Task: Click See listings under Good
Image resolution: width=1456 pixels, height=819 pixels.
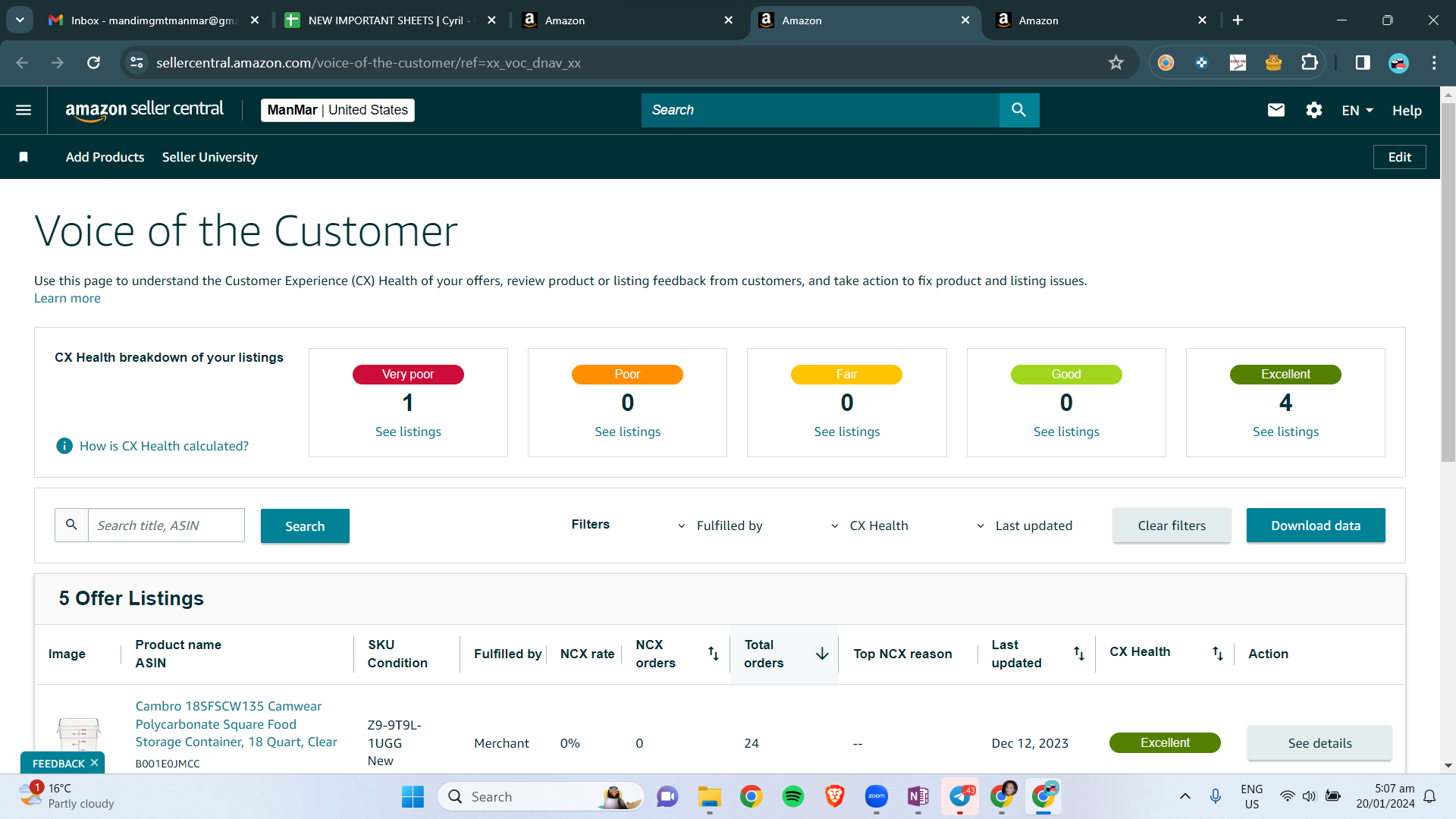Action: 1066,431
